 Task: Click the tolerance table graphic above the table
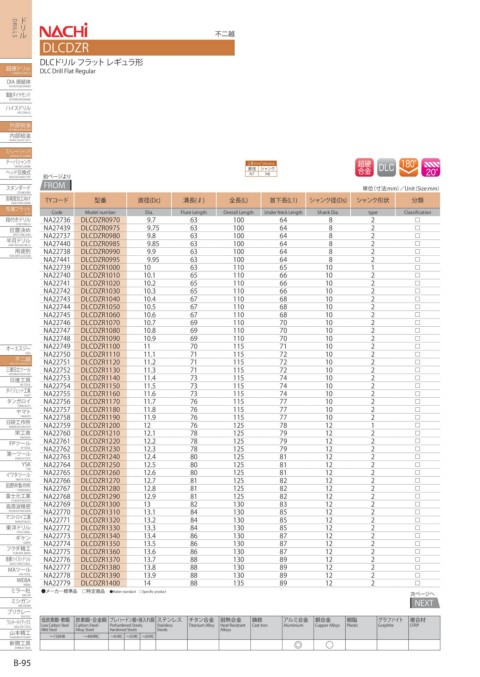(x=261, y=168)
